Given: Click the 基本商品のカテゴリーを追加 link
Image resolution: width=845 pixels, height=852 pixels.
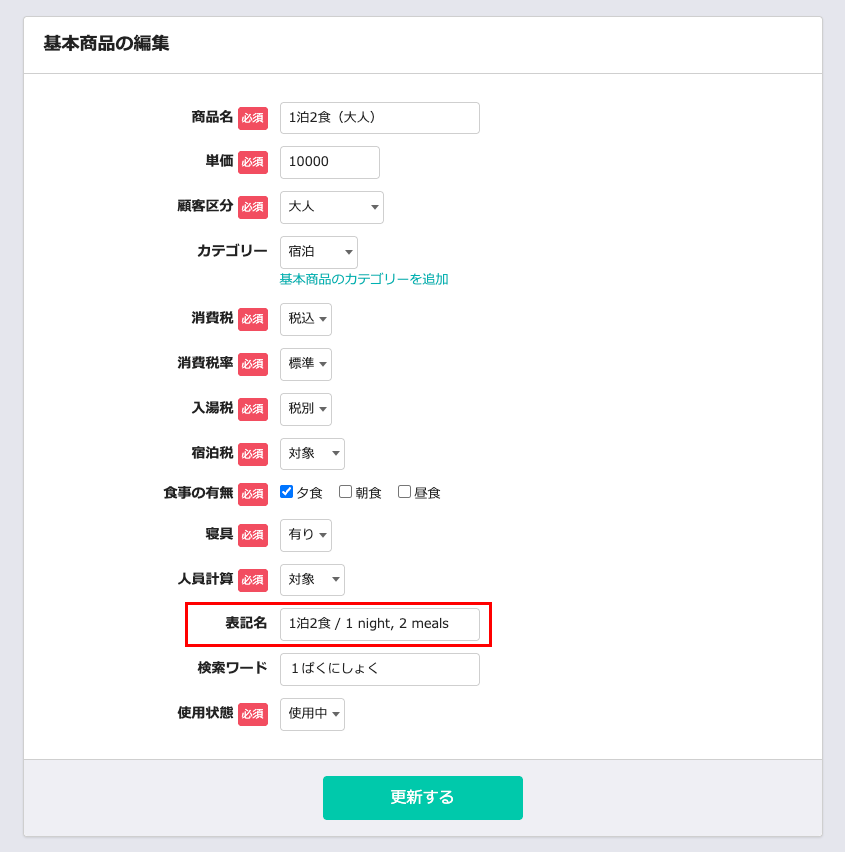Looking at the screenshot, I should (x=364, y=279).
